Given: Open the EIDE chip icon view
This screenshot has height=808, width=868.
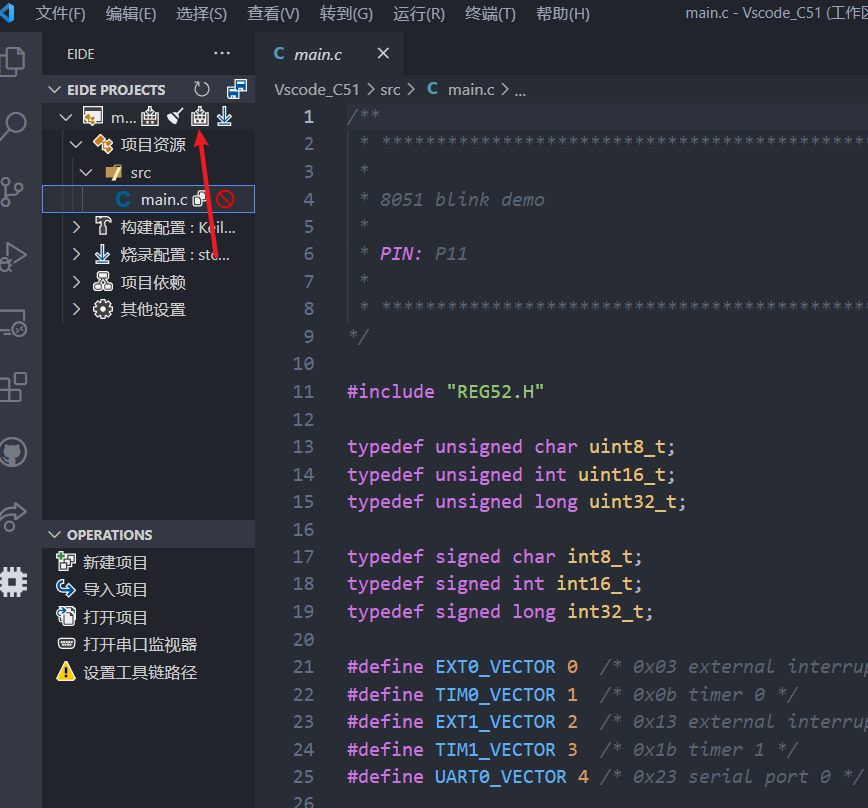Looking at the screenshot, I should click(13, 582).
